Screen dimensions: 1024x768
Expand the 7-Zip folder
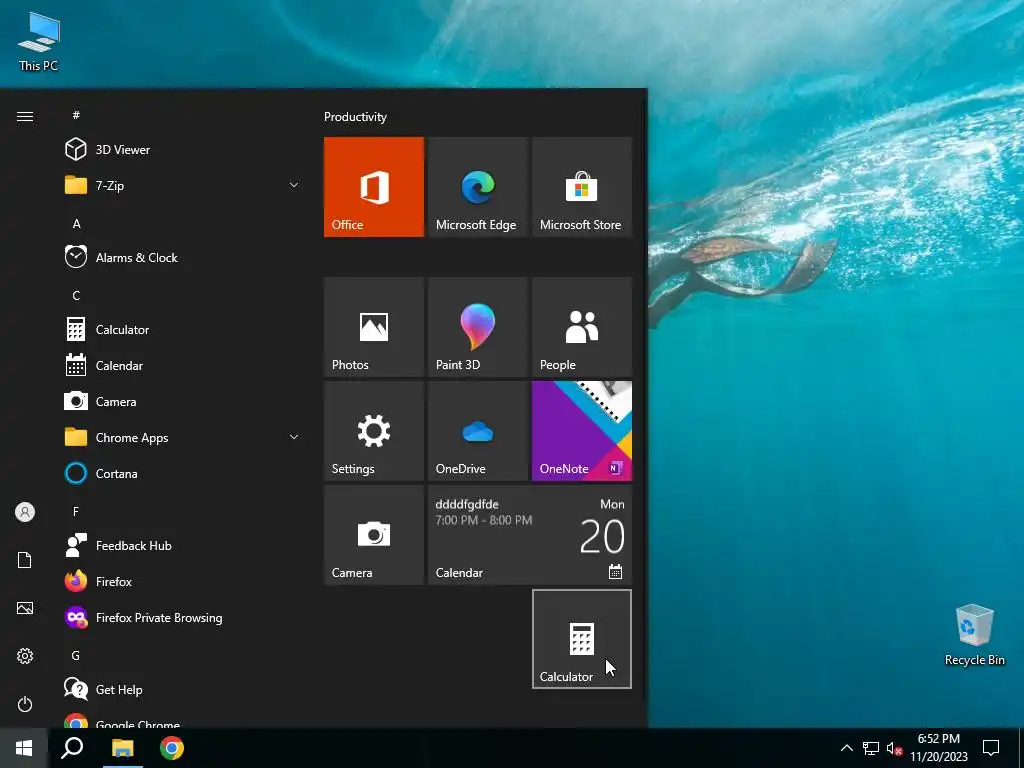coord(183,185)
